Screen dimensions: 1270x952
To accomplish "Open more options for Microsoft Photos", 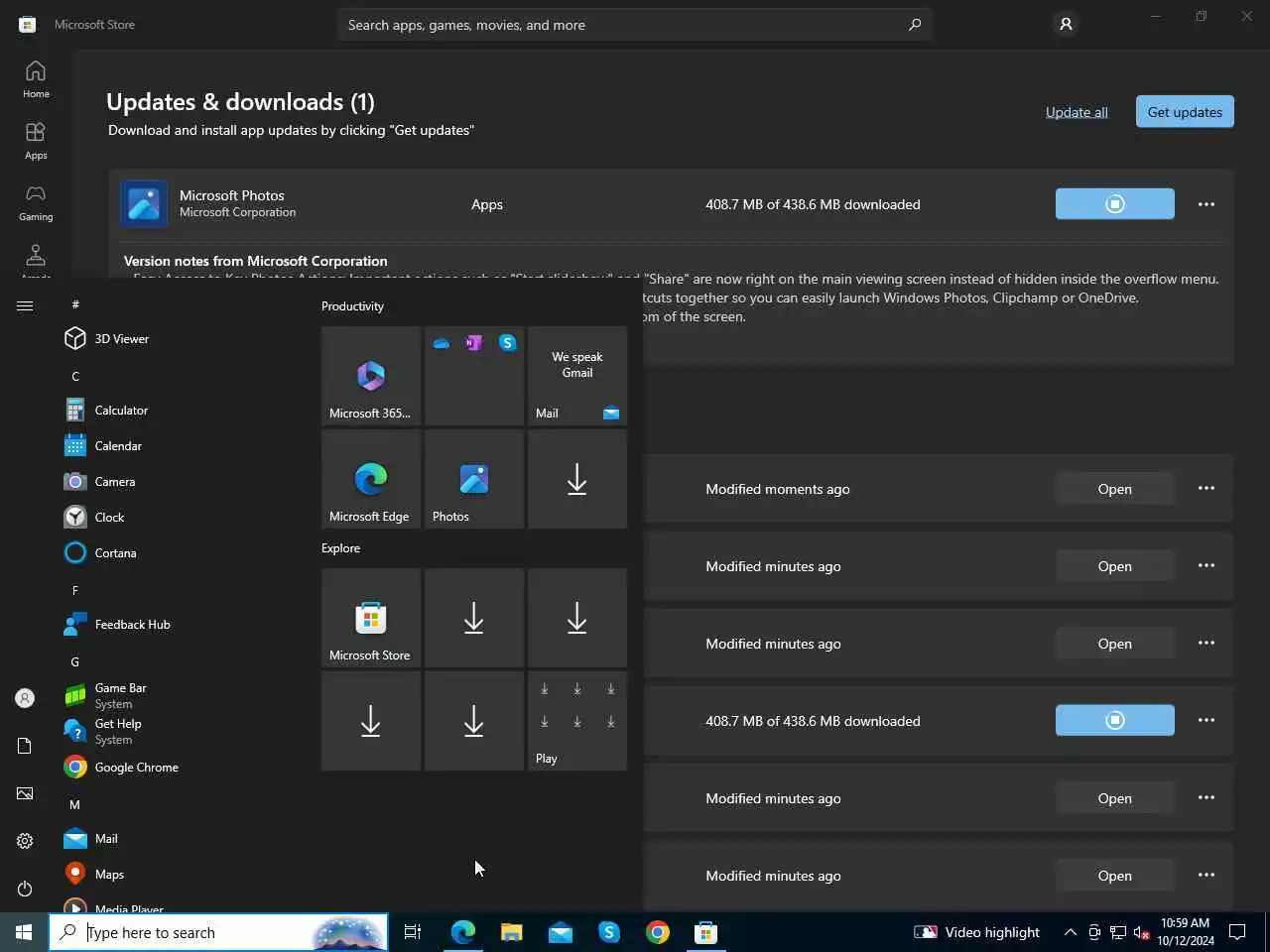I will tap(1206, 204).
